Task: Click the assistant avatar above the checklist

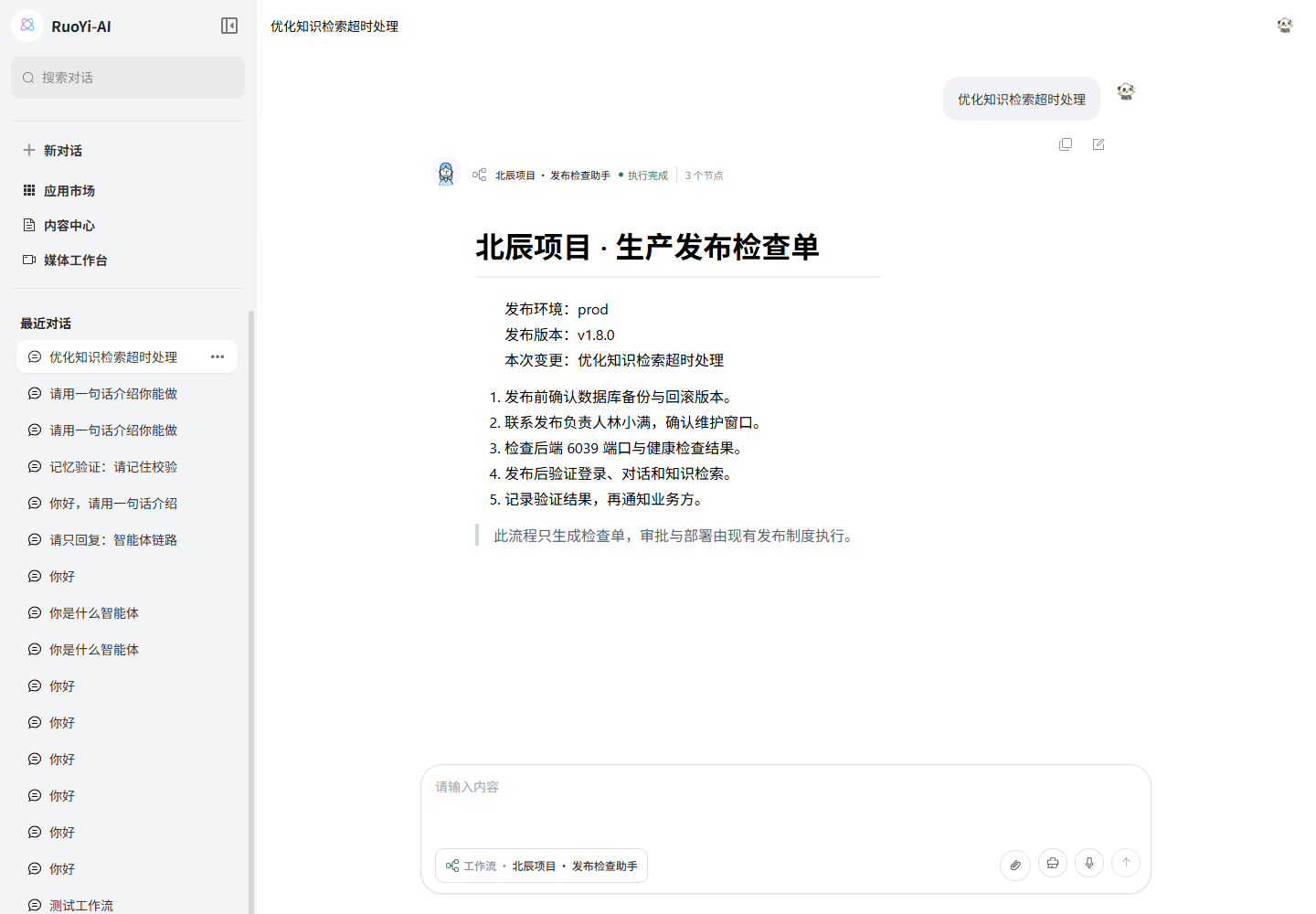Action: pyautogui.click(x=446, y=173)
